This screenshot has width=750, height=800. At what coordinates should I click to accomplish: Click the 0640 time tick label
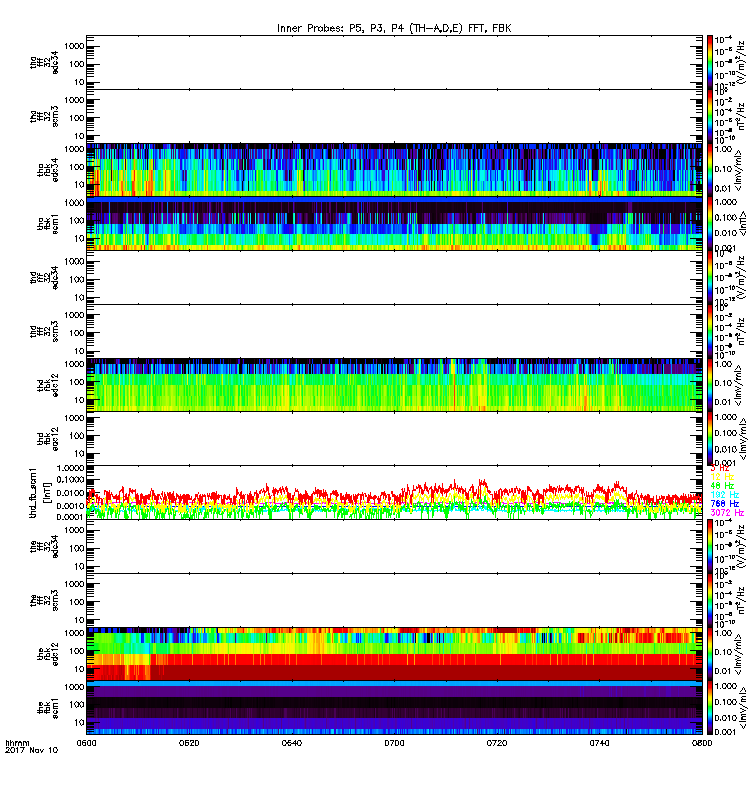coord(292,743)
